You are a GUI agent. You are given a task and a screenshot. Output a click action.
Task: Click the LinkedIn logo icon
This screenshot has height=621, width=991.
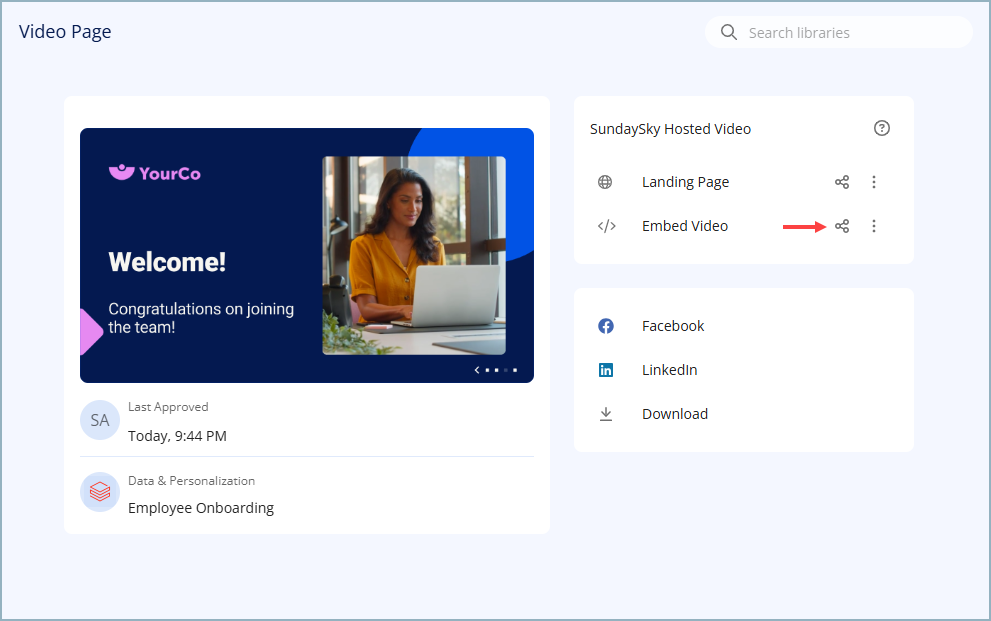(606, 370)
